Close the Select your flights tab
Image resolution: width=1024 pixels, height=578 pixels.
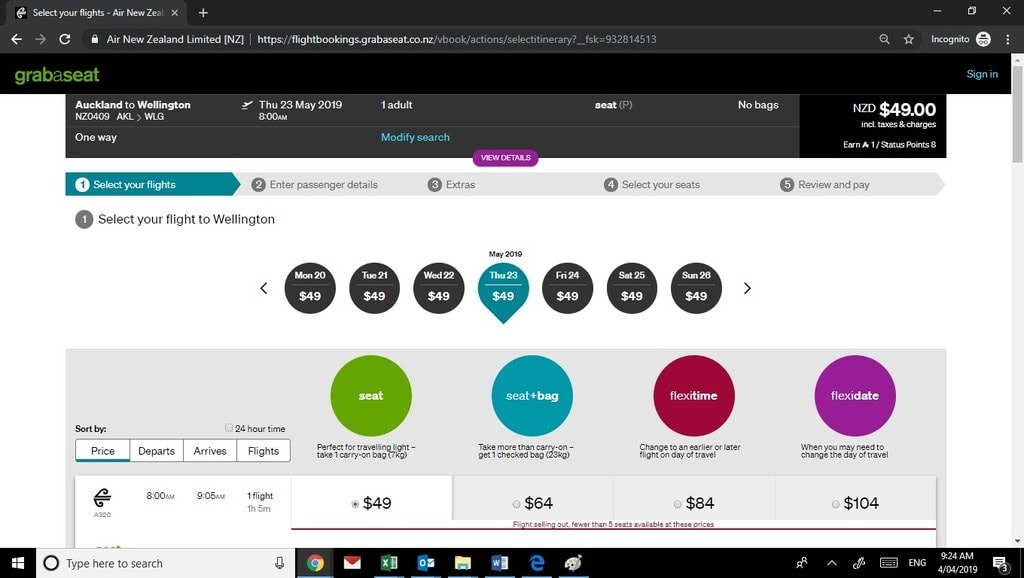(174, 12)
